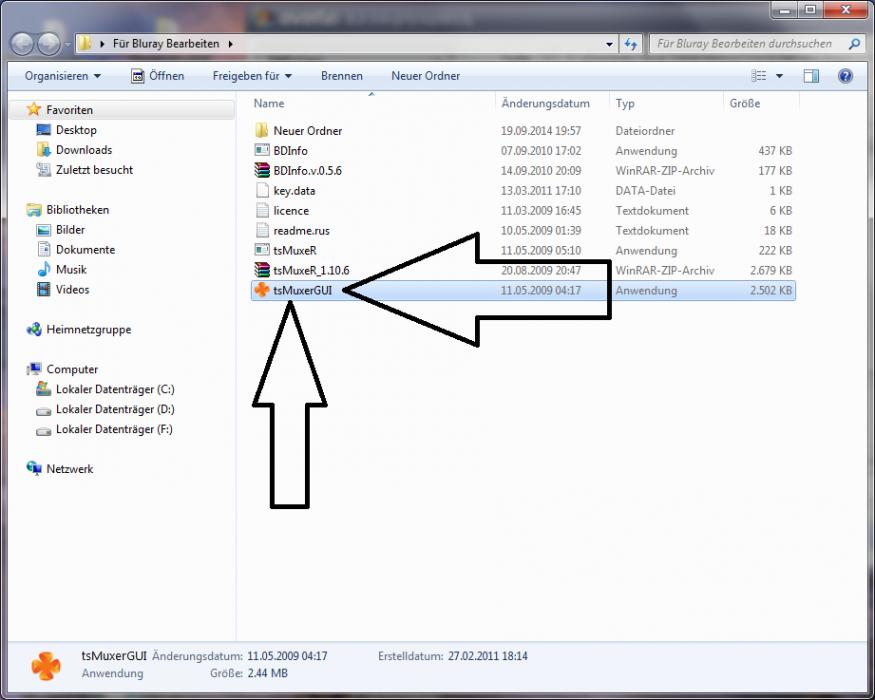This screenshot has height=700, width=875.
Task: Click the Musik note icon in the sidebar
Action: (x=44, y=270)
